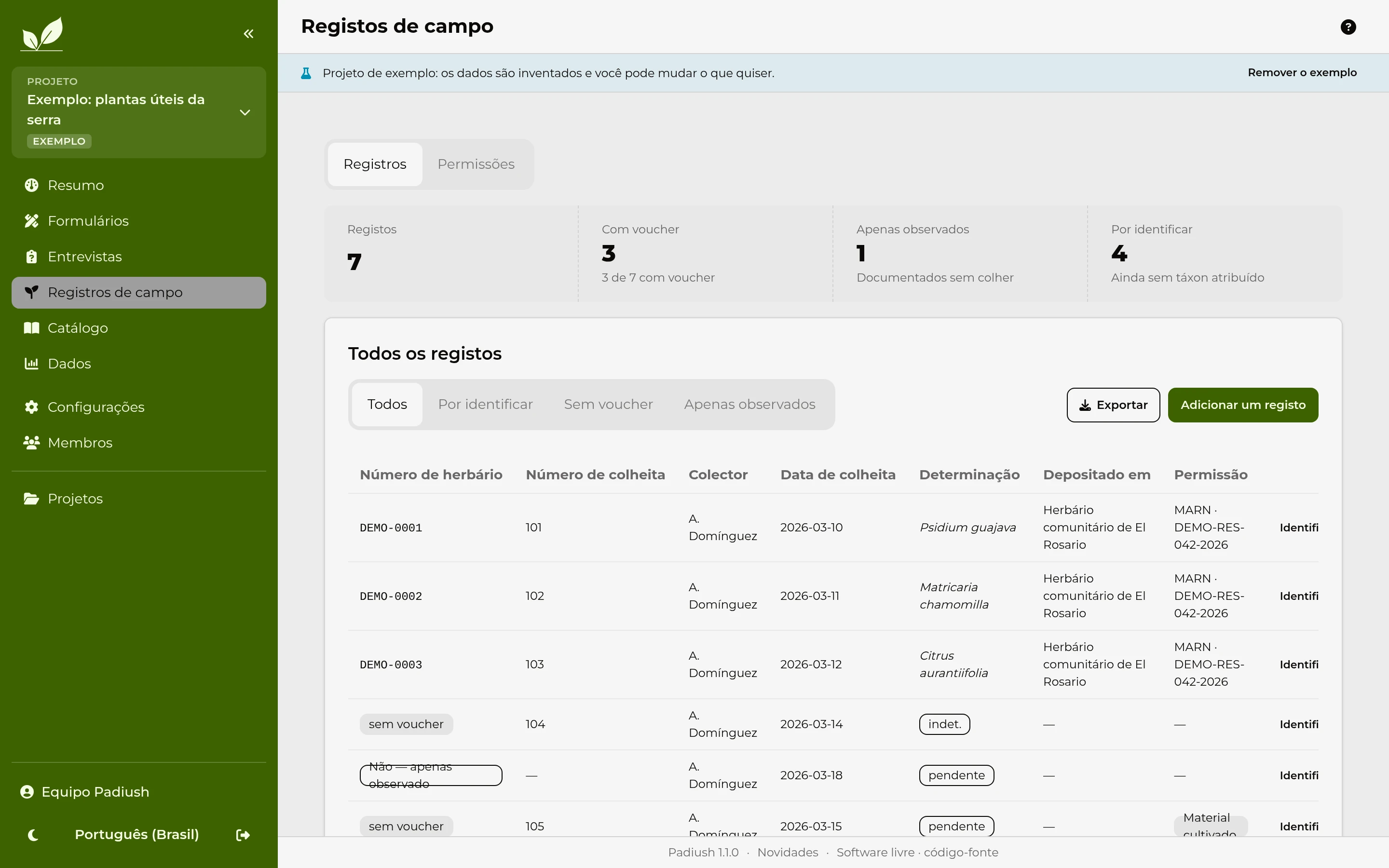Filter by the Apenas observados tab
The height and width of the screenshot is (868, 1389).
[x=749, y=405]
